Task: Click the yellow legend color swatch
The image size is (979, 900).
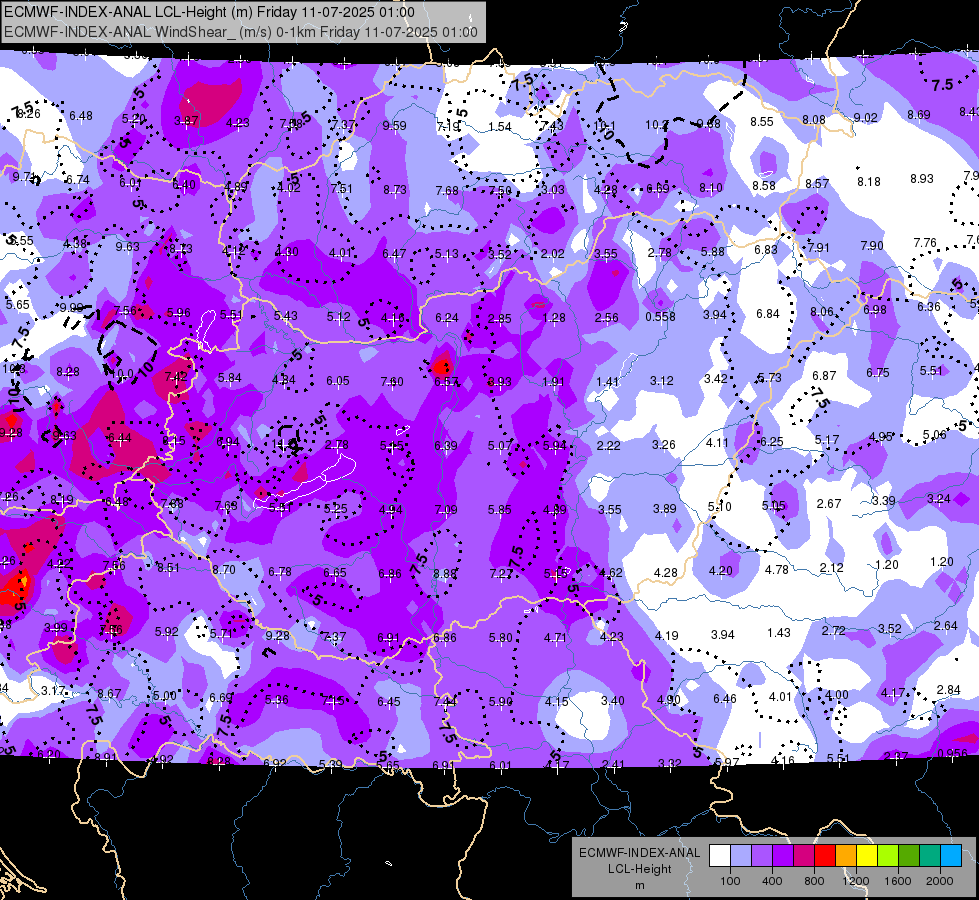Action: [x=867, y=856]
